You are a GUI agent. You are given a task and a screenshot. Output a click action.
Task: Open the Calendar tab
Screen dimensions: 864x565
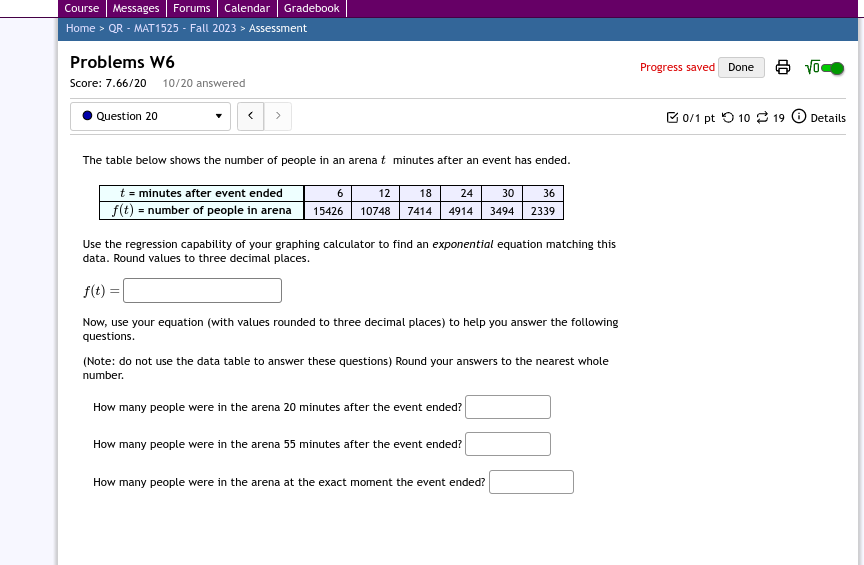tap(247, 8)
